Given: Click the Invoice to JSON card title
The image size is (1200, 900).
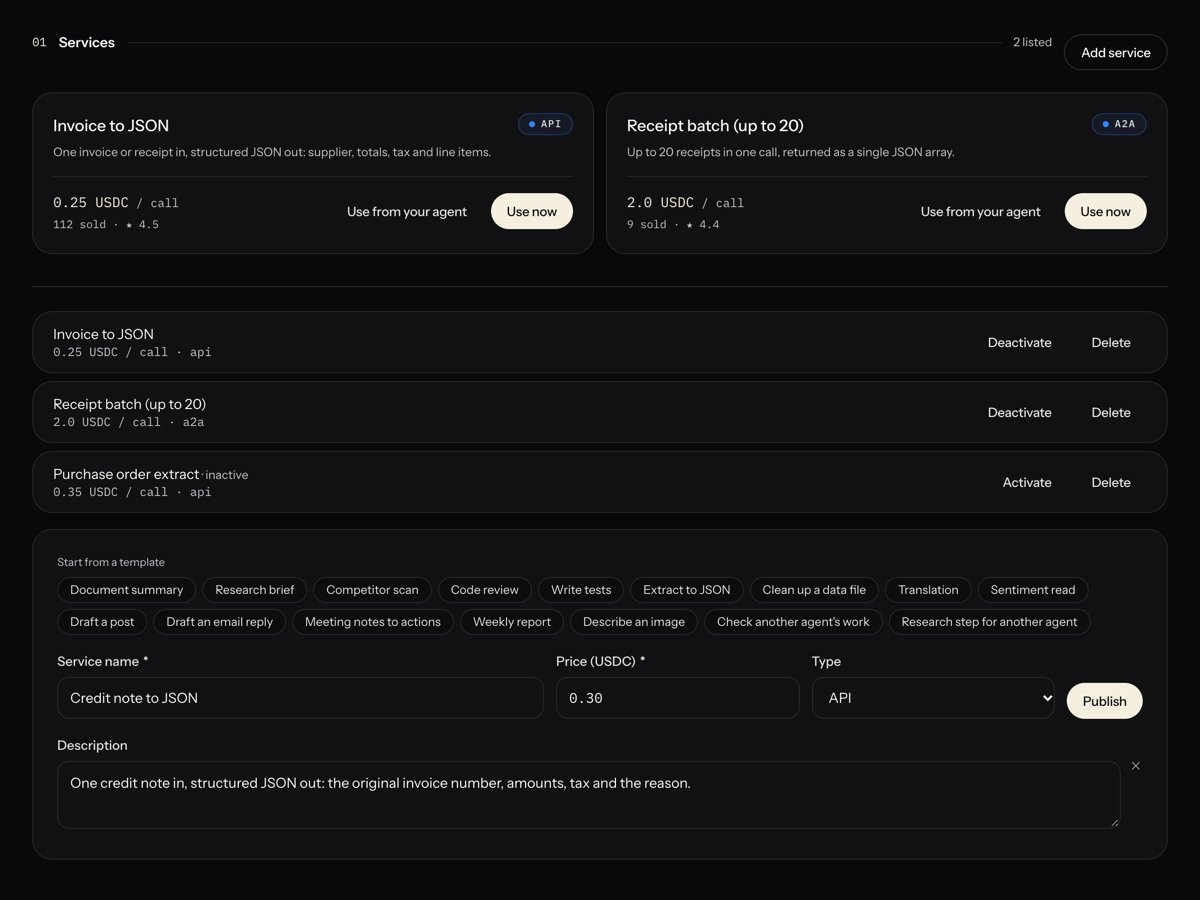Looking at the screenshot, I should 111,126.
